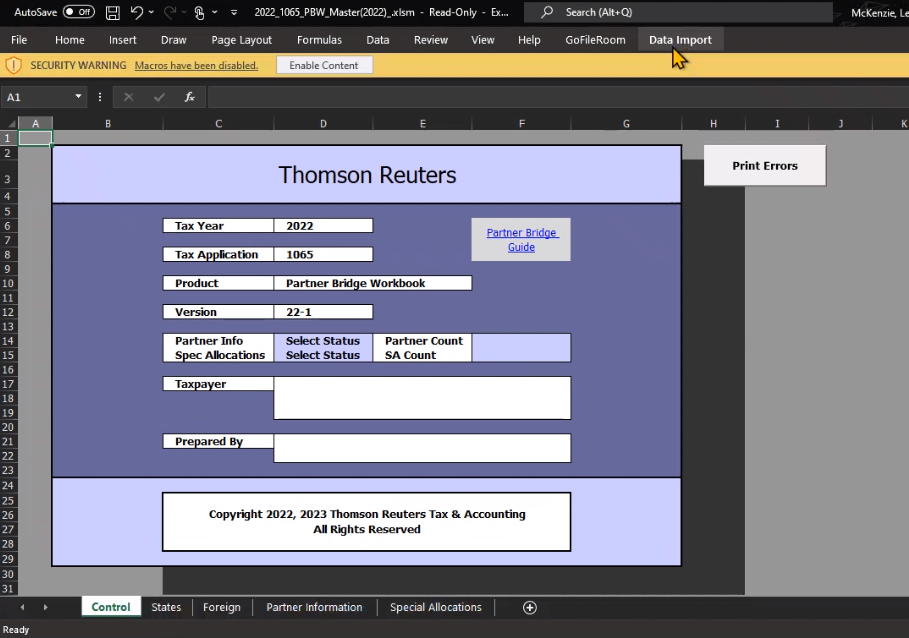Click the Prepared By input box
This screenshot has width=909, height=638.
tap(422, 448)
